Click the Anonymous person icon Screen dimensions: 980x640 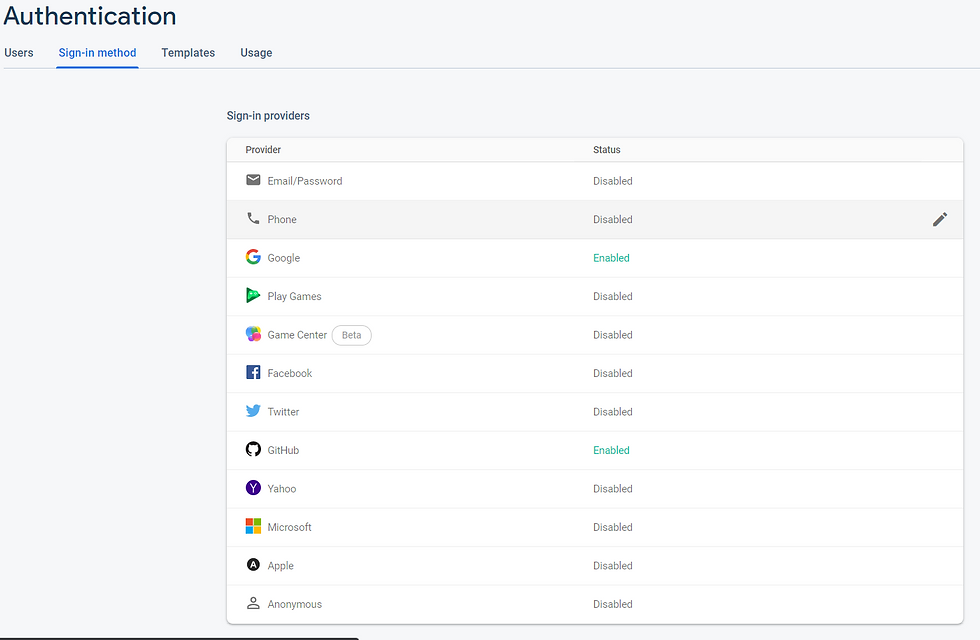(253, 603)
